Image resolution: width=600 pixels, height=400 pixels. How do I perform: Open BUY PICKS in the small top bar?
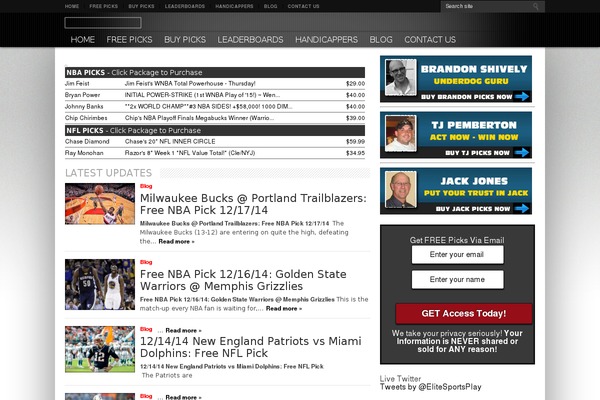click(142, 6)
